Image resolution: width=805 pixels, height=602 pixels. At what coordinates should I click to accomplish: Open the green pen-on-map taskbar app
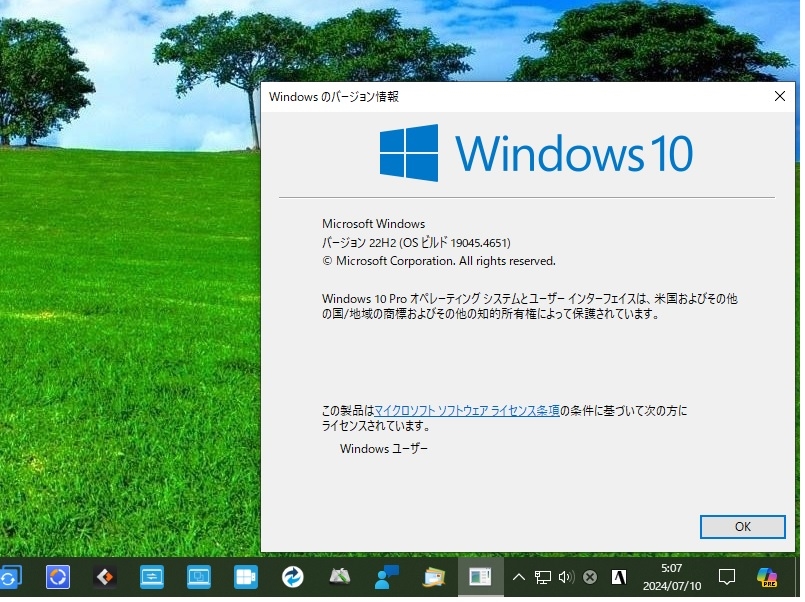340,577
